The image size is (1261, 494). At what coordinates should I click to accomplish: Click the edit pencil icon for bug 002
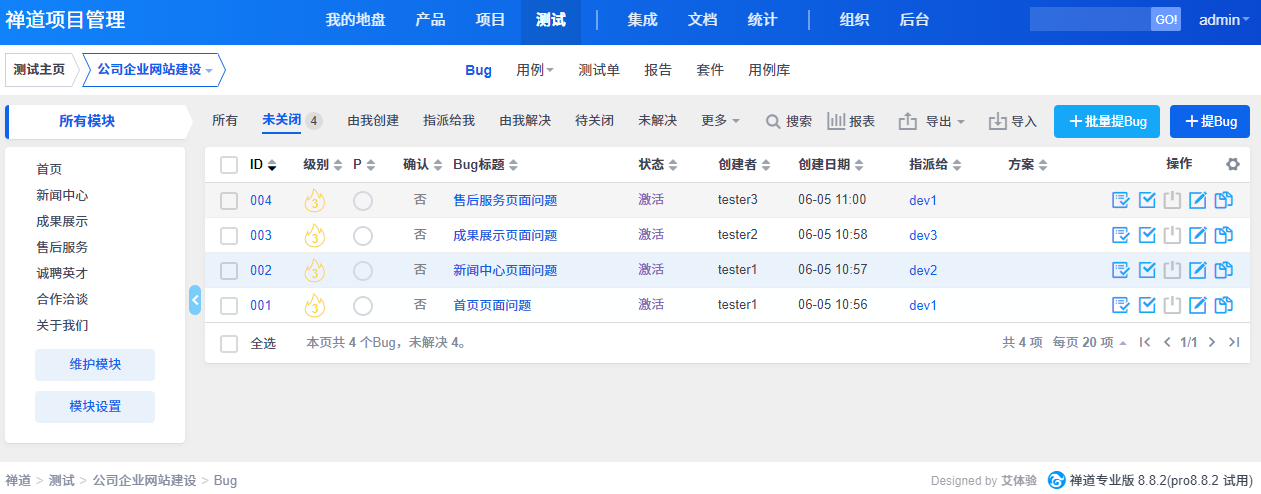(x=1198, y=270)
